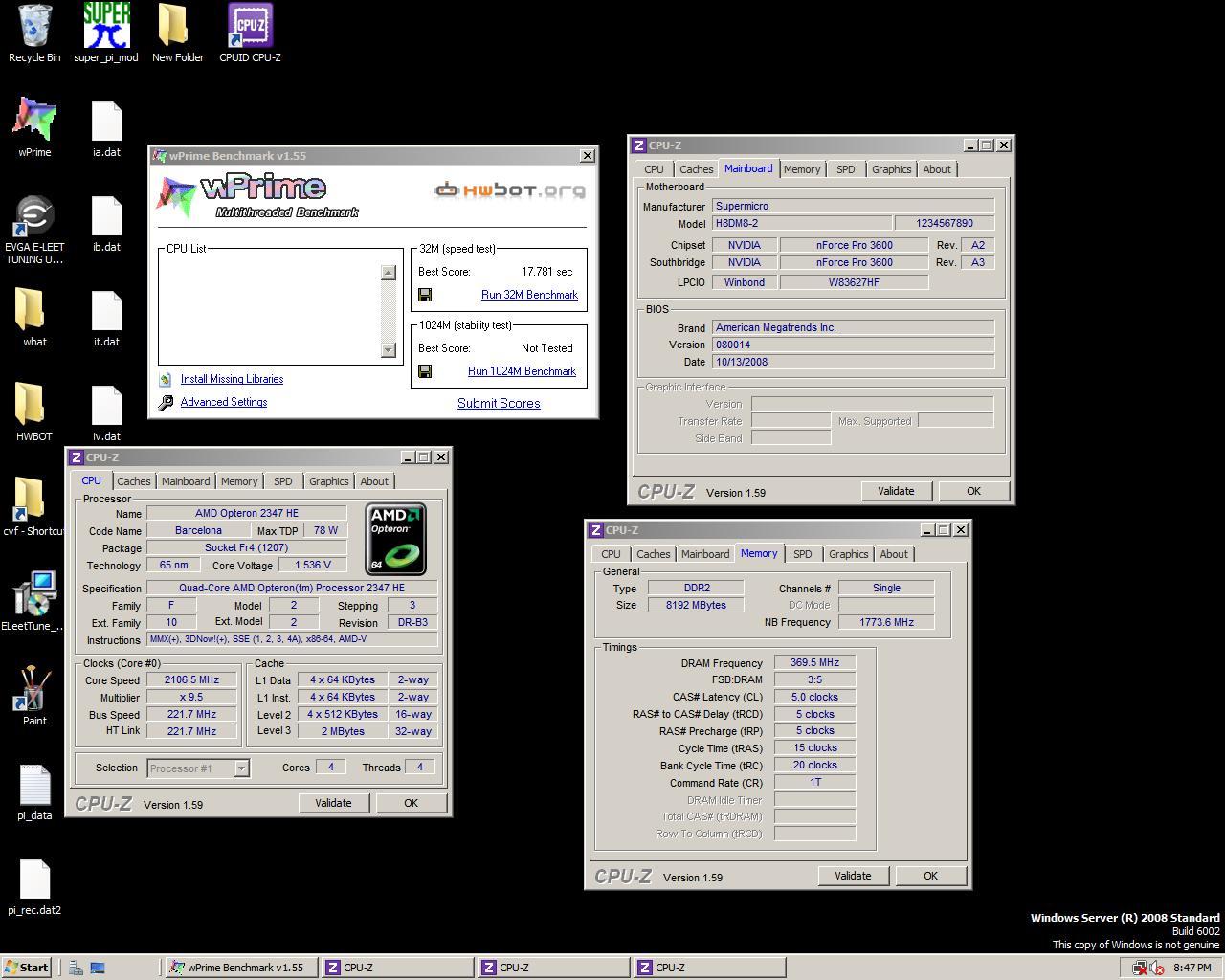1225x980 pixels.
Task: Click the Advanced Settings wrench icon
Action: point(166,402)
